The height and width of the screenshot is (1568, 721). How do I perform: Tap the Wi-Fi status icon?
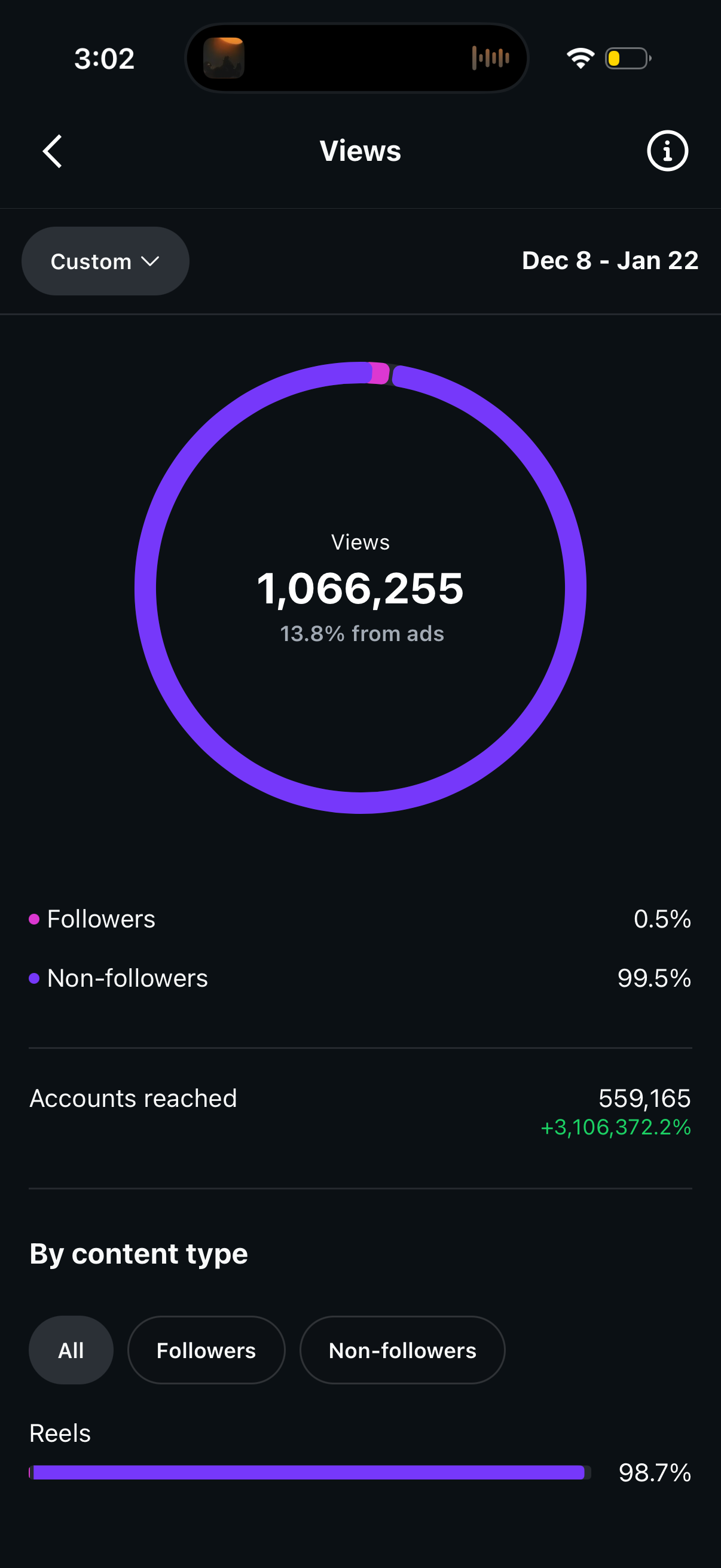(580, 59)
